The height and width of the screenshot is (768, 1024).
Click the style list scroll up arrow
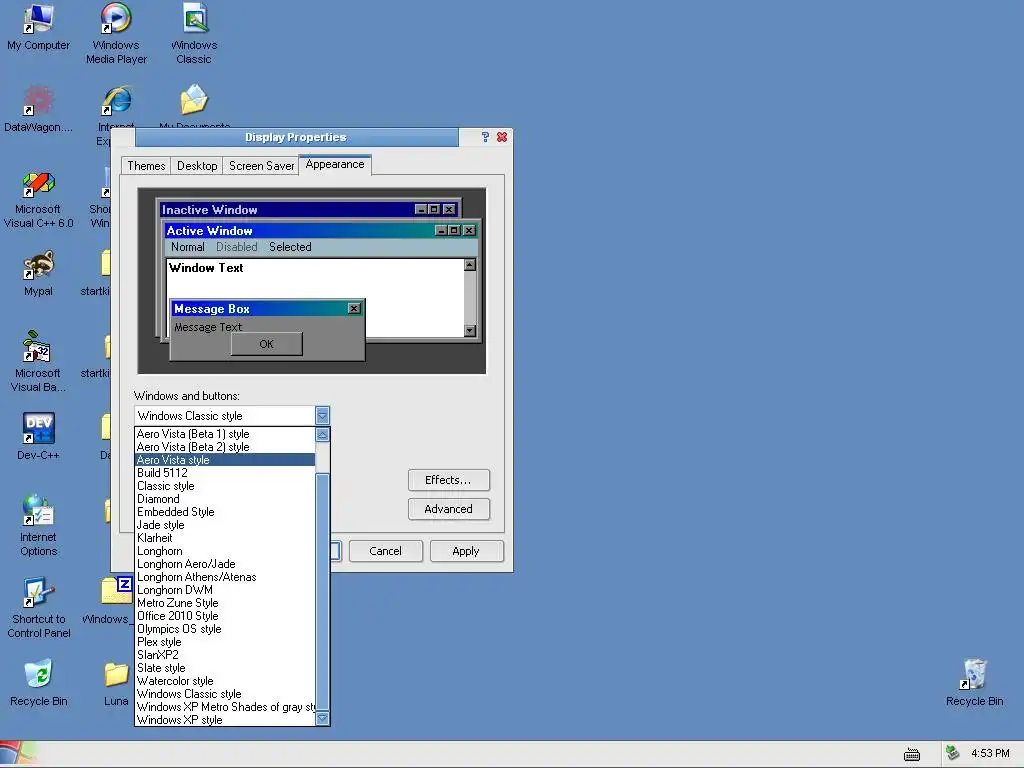point(323,434)
